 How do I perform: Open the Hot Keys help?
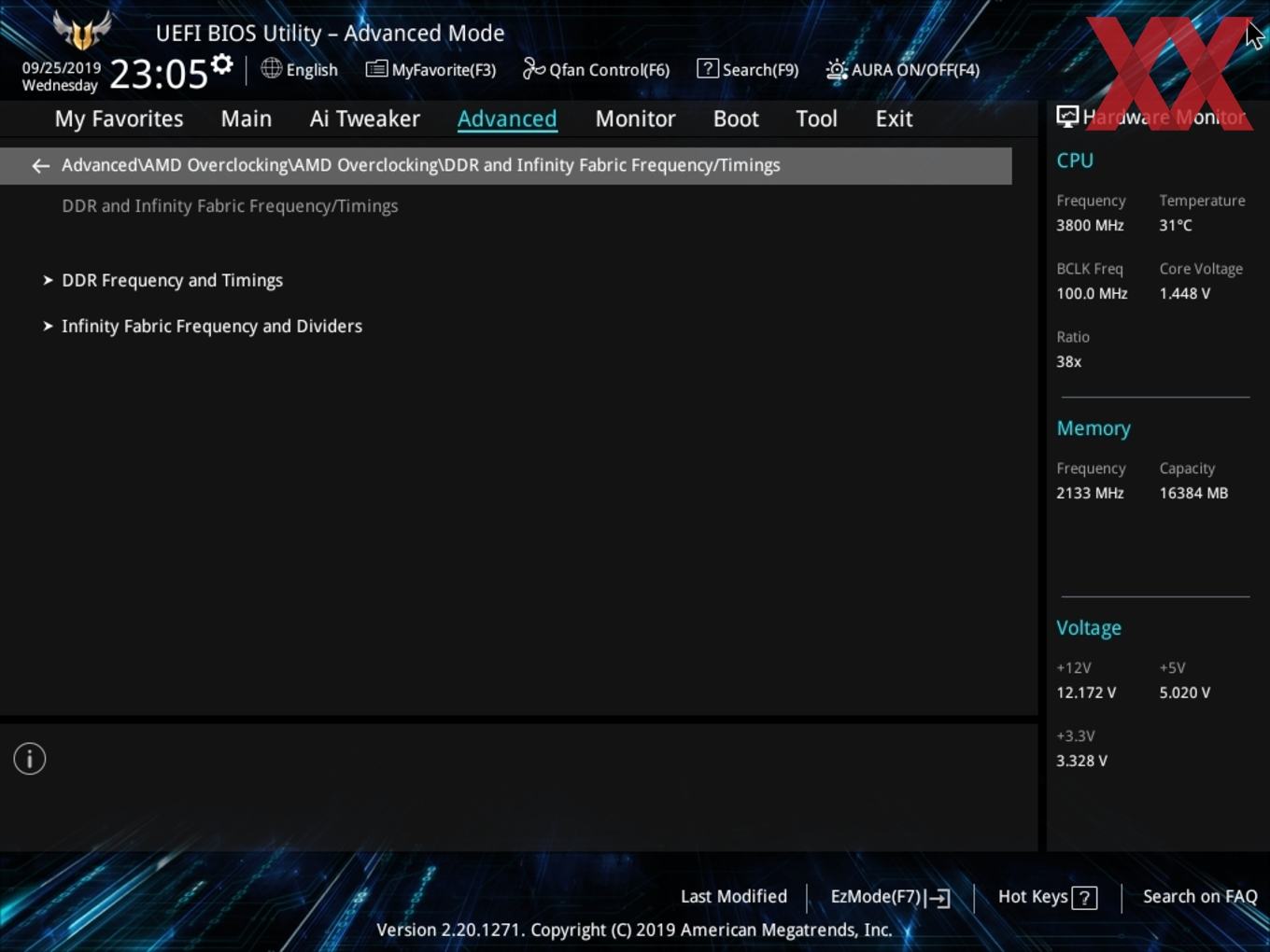coord(1048,897)
